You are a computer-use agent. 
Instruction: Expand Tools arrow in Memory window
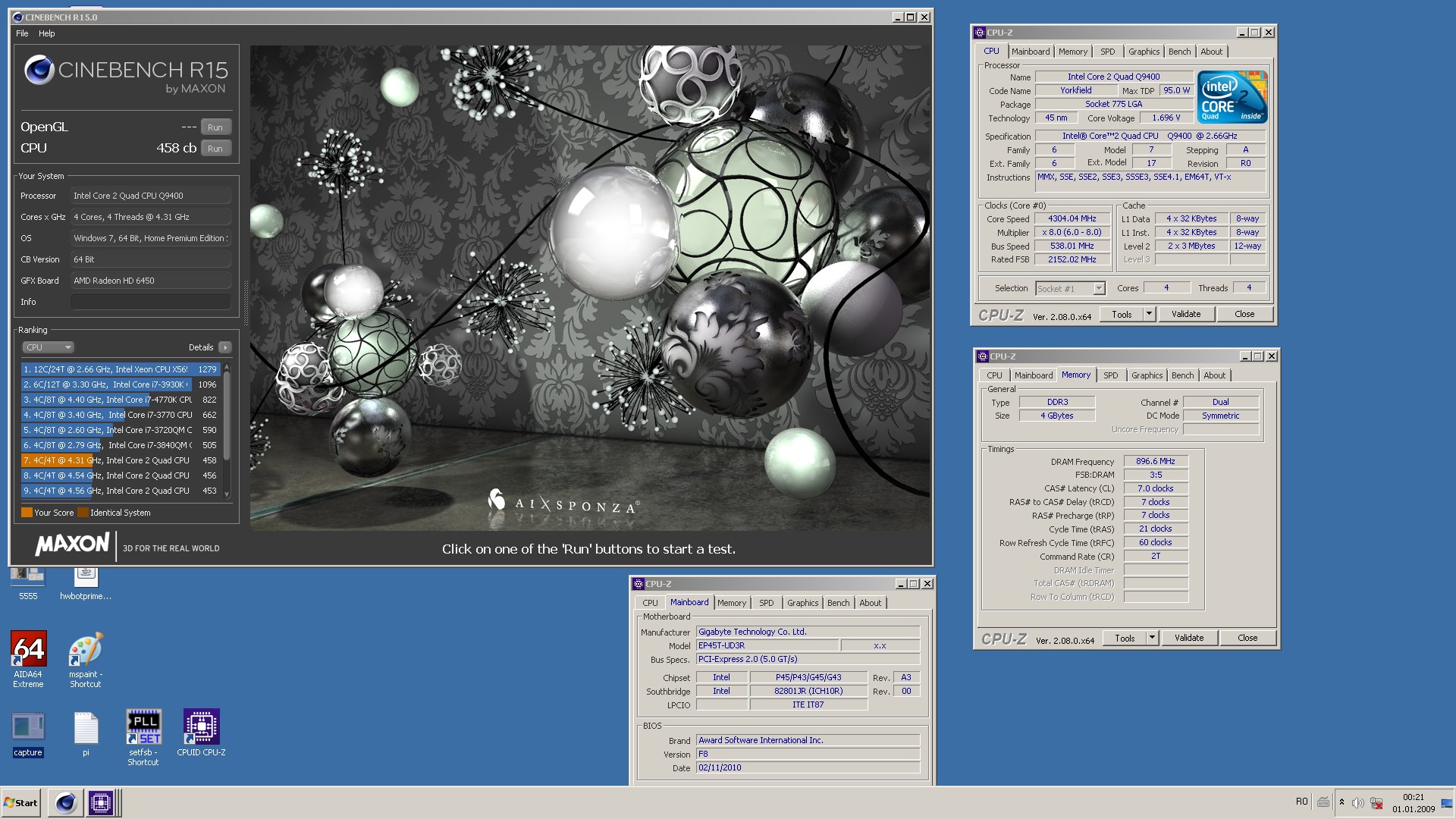point(1152,638)
